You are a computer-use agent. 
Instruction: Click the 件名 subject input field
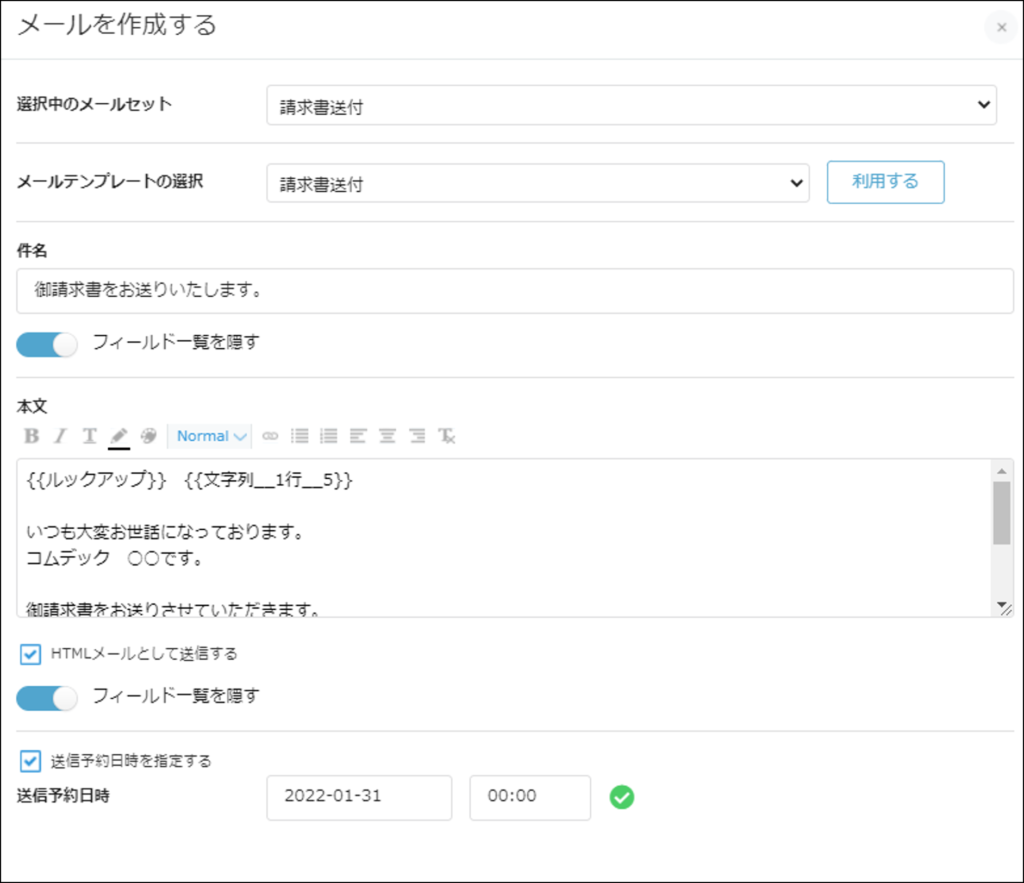point(515,291)
